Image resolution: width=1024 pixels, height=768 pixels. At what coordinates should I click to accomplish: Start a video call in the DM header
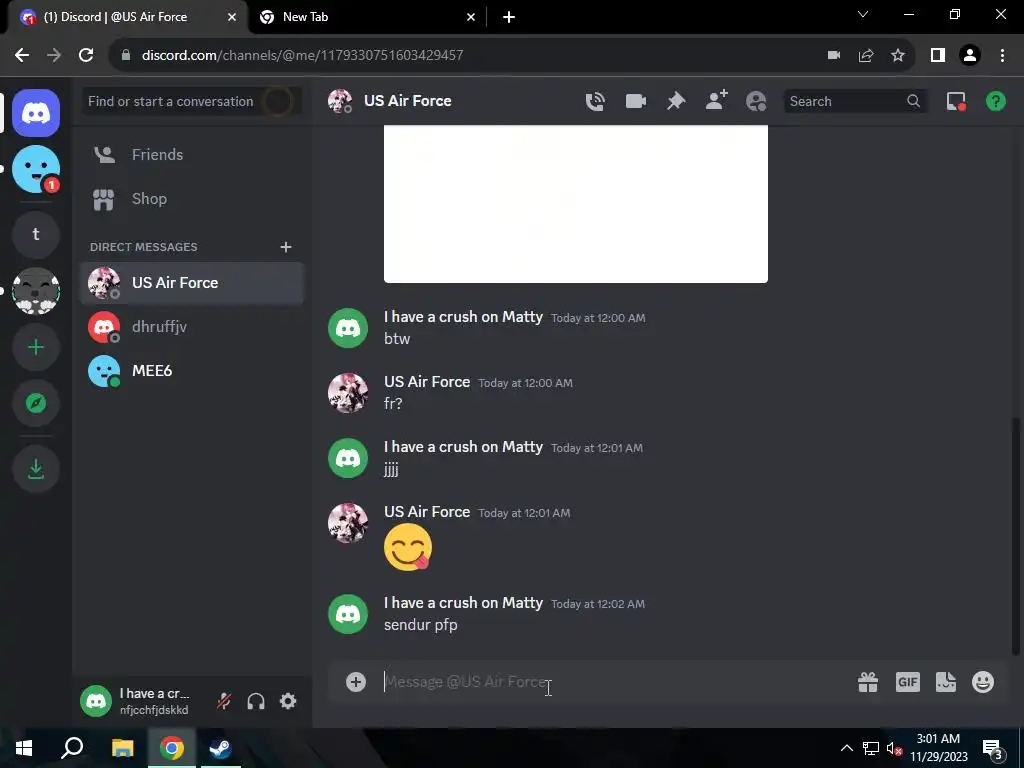tap(635, 101)
